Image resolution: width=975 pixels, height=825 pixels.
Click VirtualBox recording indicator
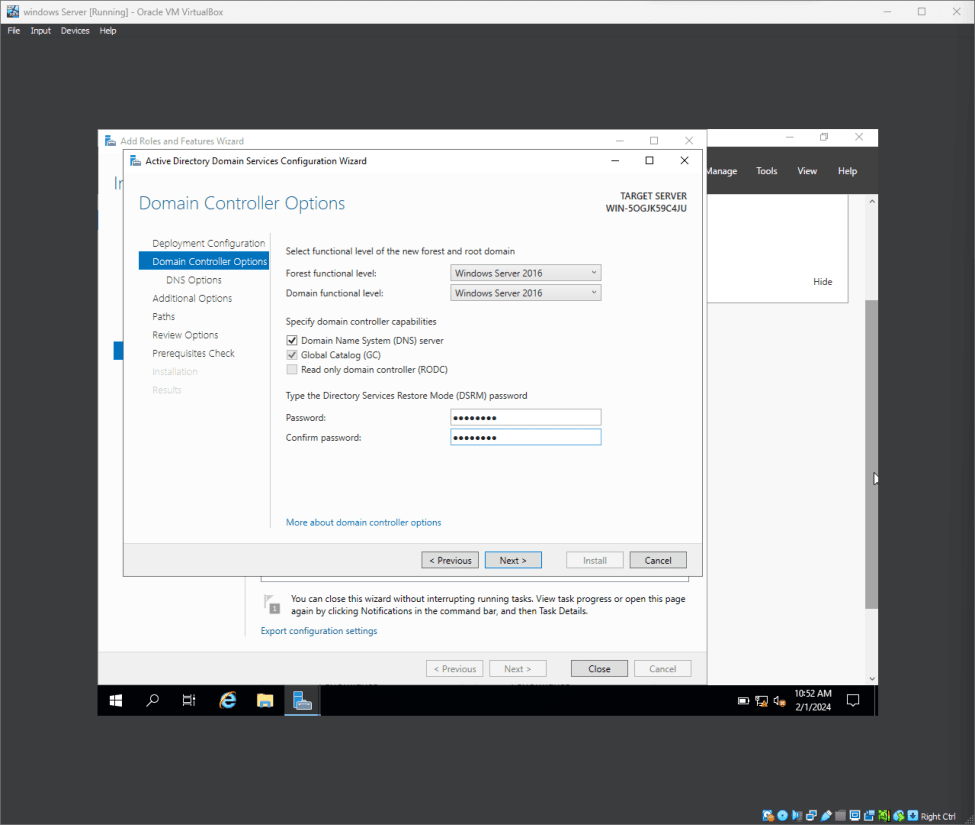click(869, 816)
